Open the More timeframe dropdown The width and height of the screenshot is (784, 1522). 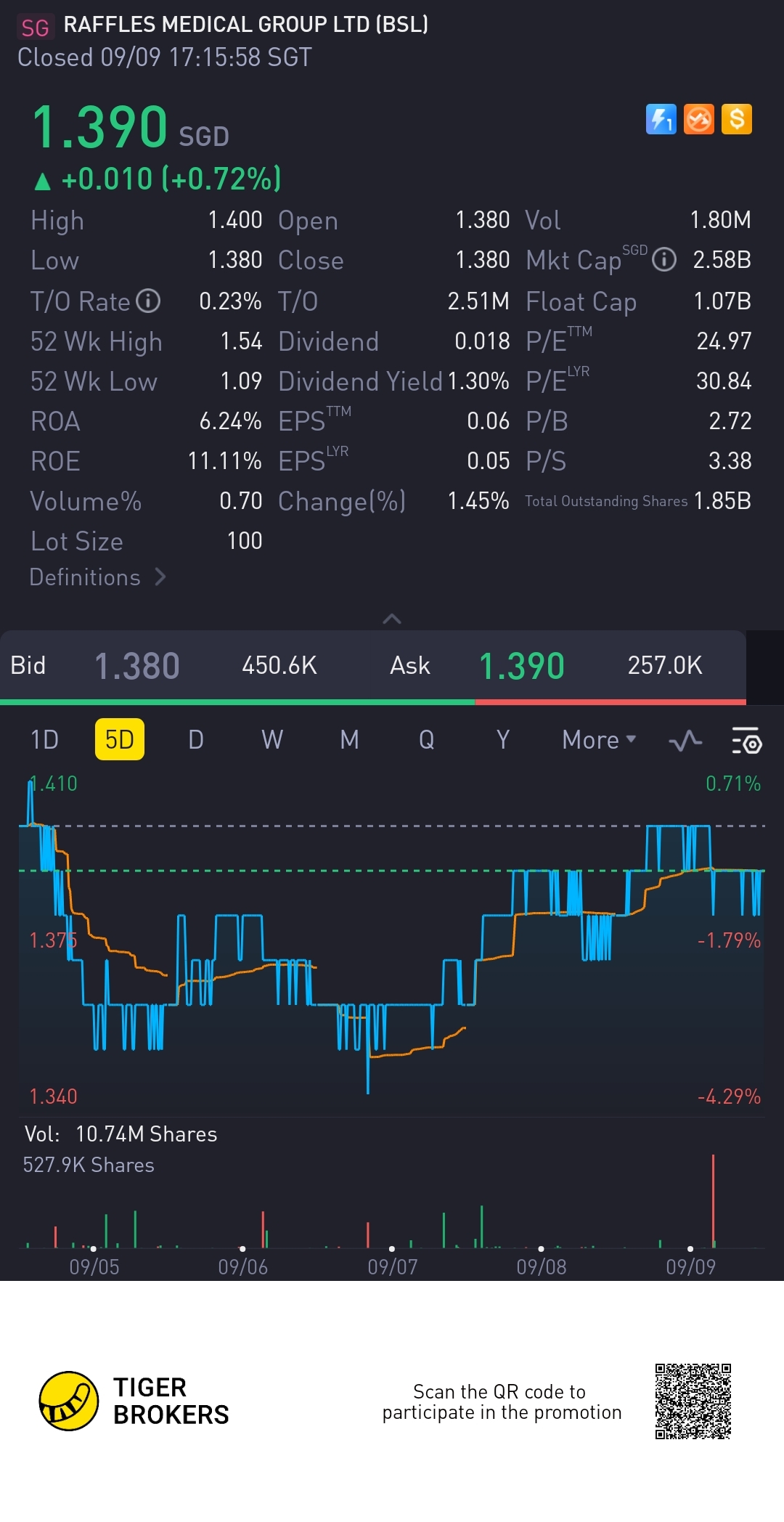[x=599, y=740]
